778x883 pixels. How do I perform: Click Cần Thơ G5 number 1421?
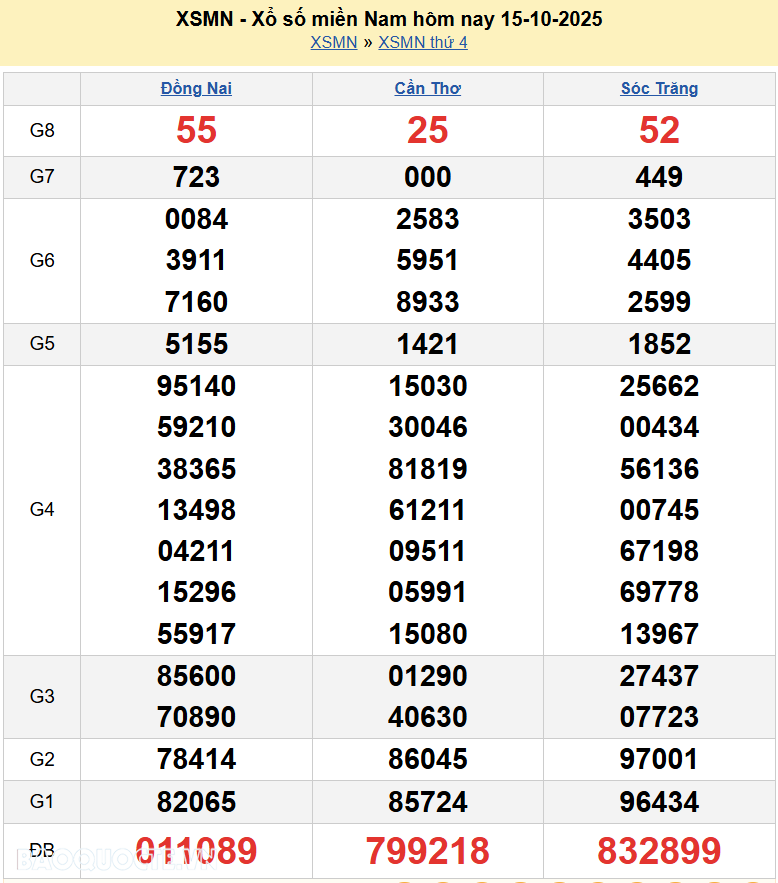point(428,344)
